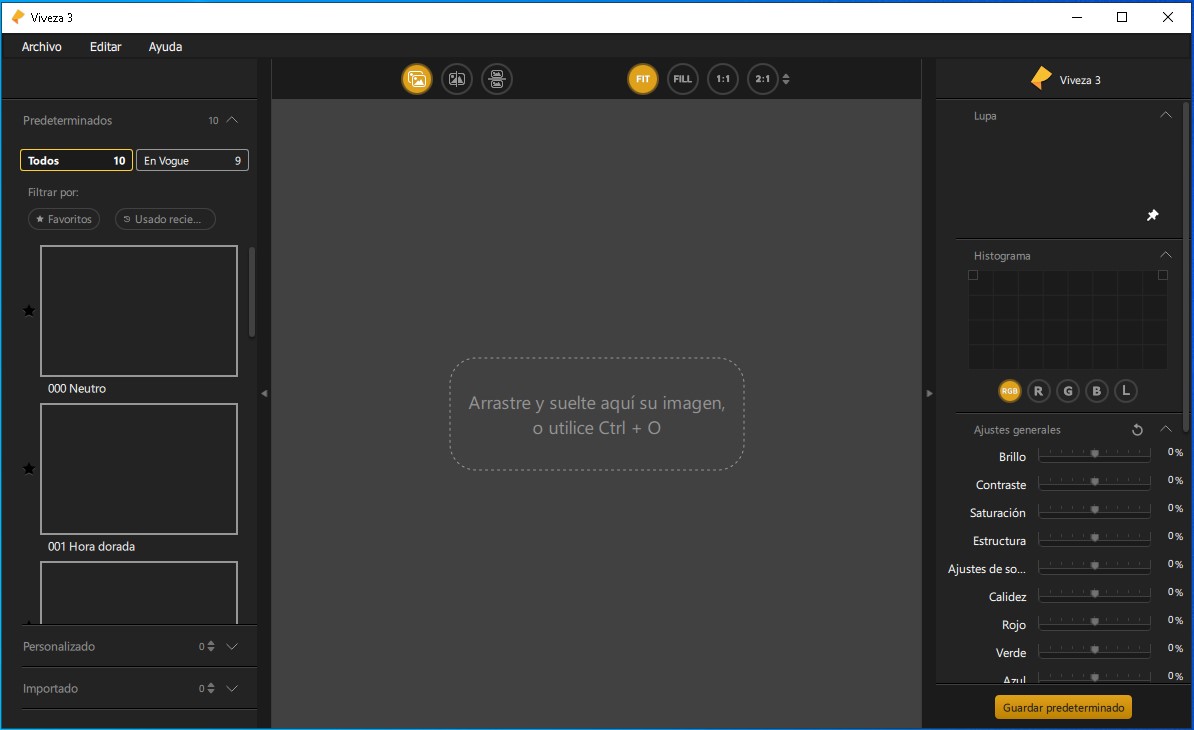
Task: Switch to side-by-side compare view icon
Action: tap(496, 79)
